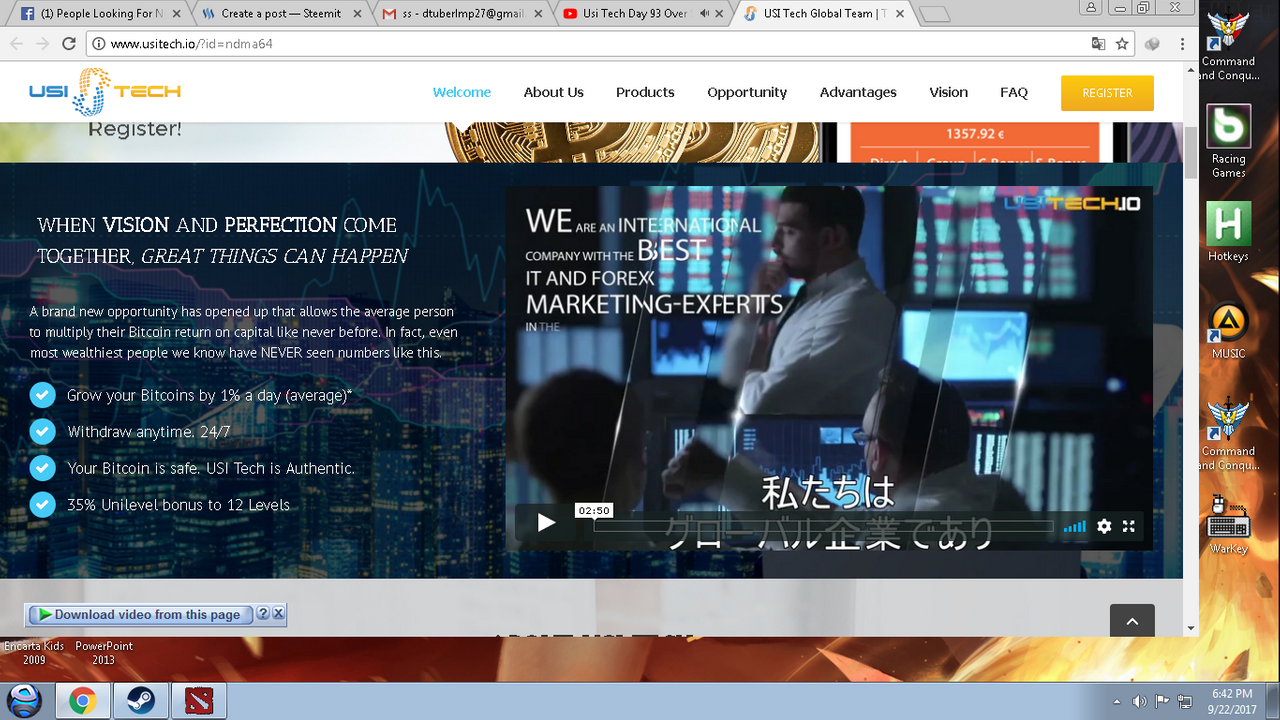1280x720 pixels.
Task: Click the PowerPoint 2013 desktop label
Action: pyautogui.click(x=104, y=652)
